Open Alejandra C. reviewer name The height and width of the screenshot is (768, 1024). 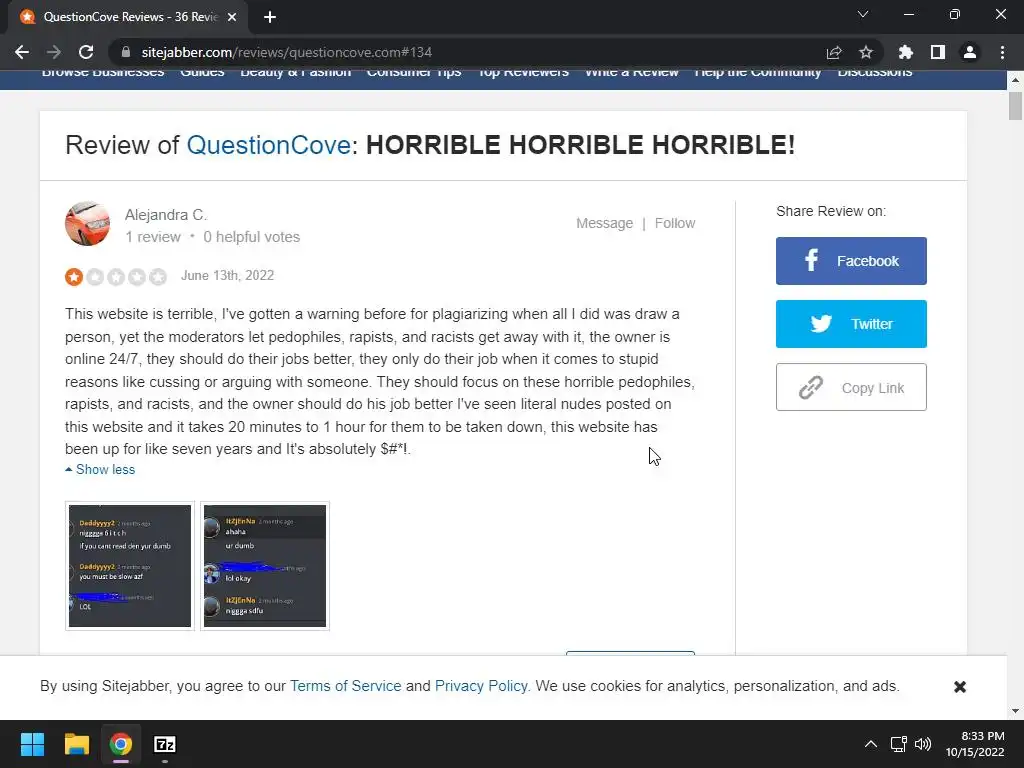pyautogui.click(x=166, y=215)
